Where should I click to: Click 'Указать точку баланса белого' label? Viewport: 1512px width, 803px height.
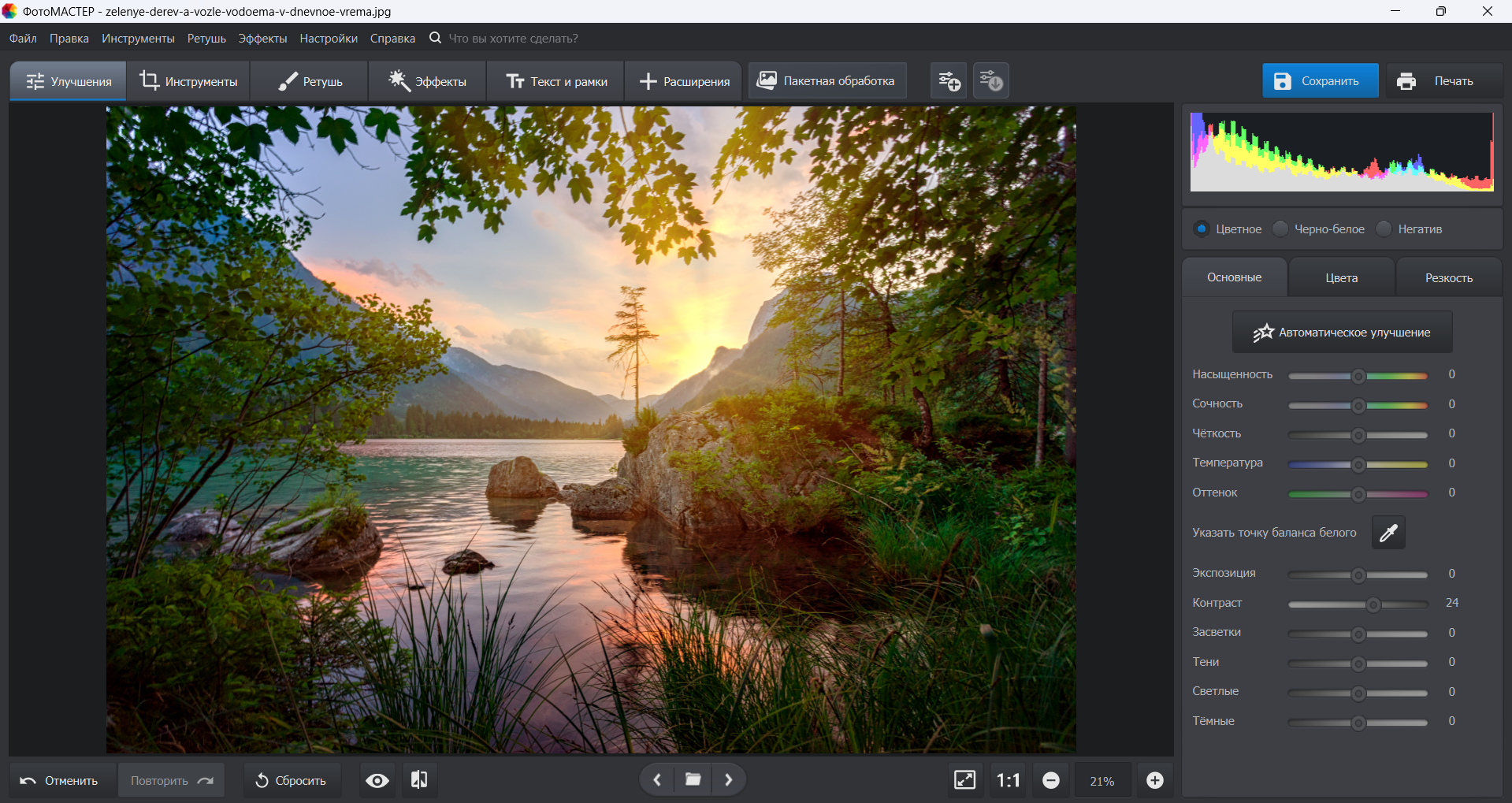tap(1274, 533)
